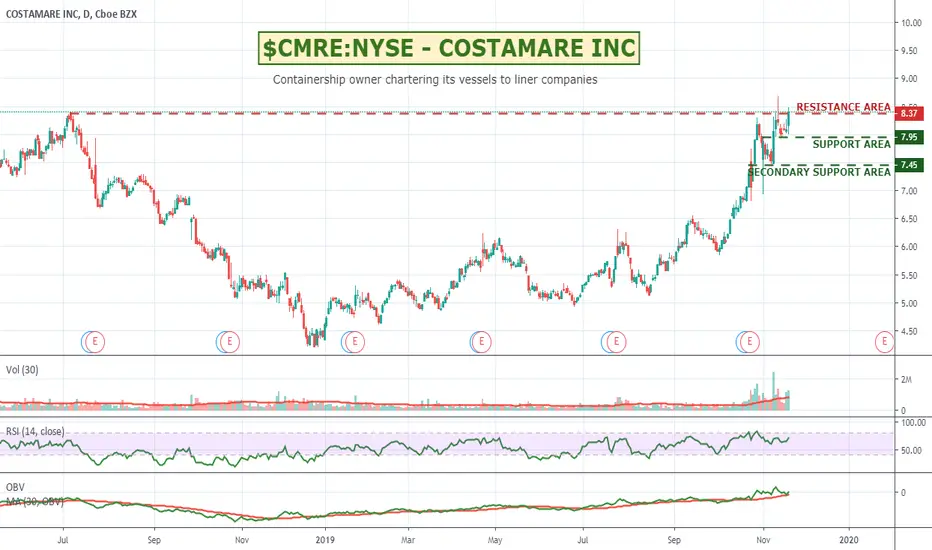Image resolution: width=932 pixels, height=550 pixels.
Task: Click the OBV indicator legend
Action: pos(15,488)
